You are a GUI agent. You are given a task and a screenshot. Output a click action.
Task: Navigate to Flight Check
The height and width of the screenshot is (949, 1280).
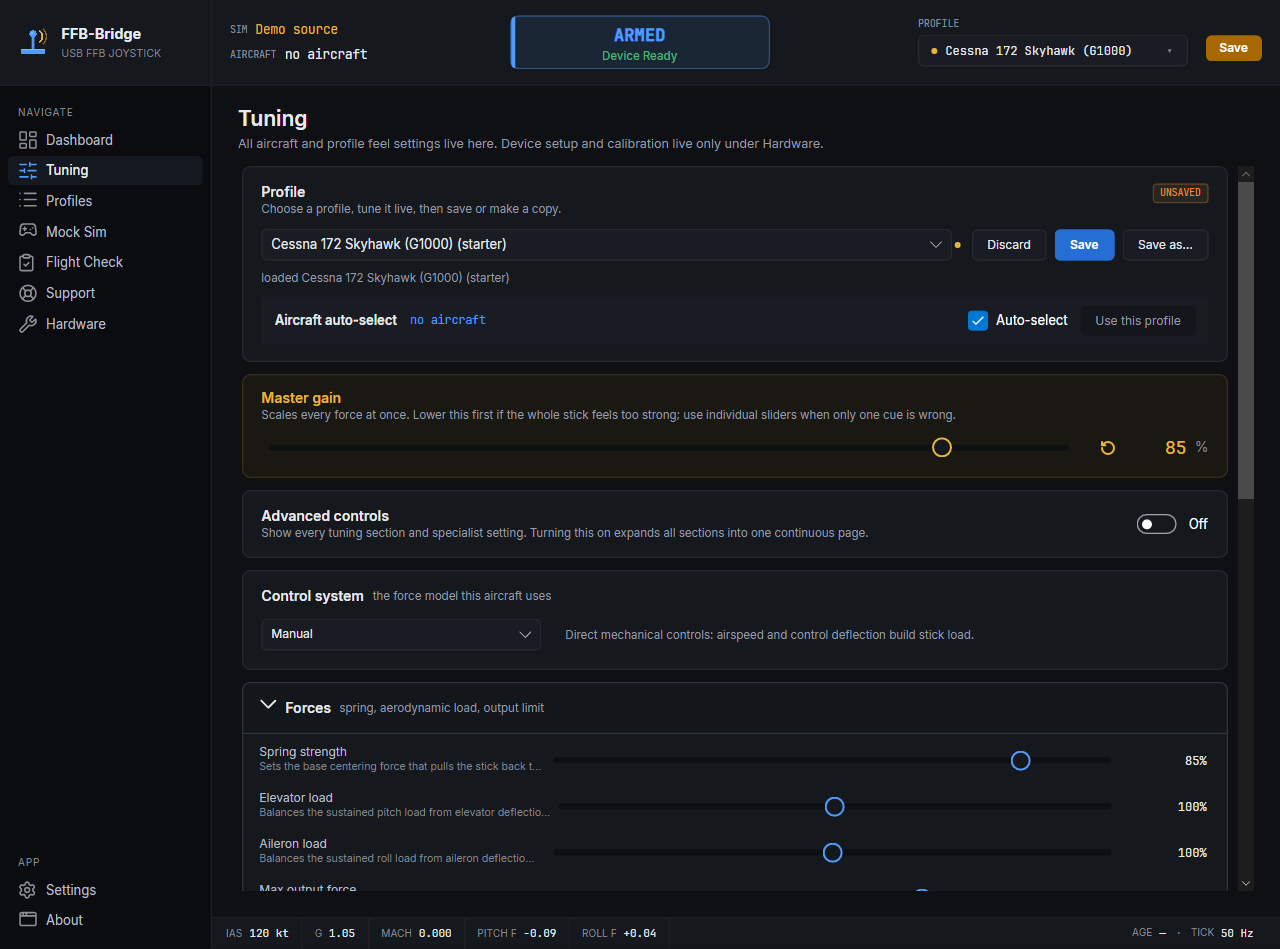(105, 262)
